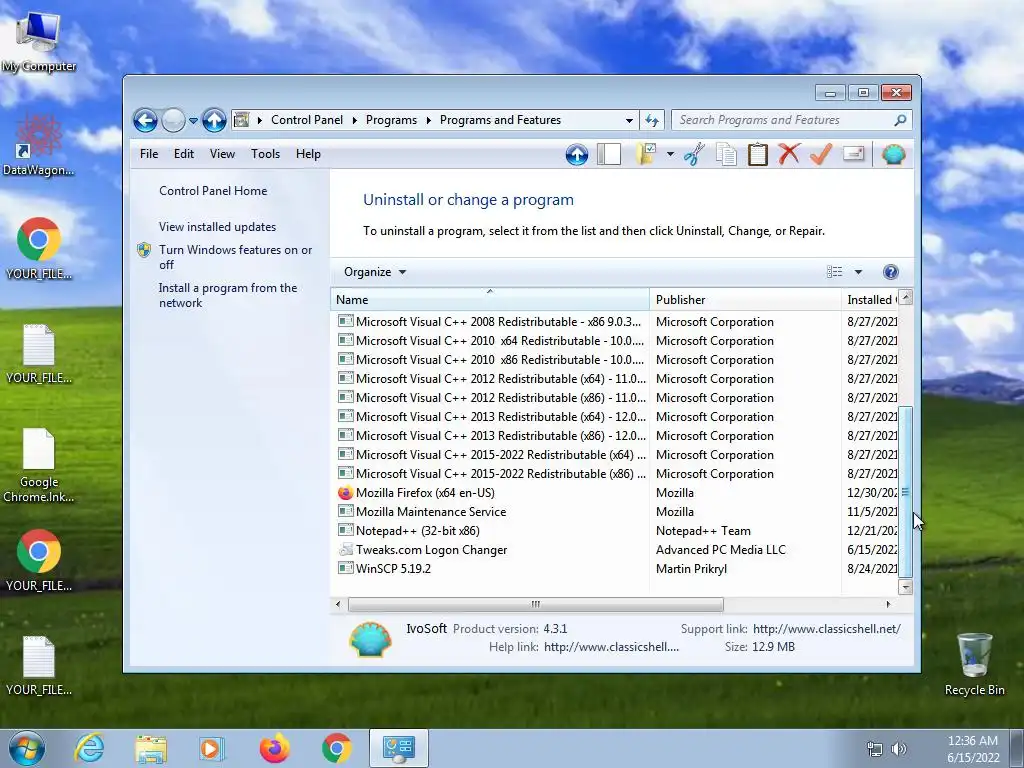This screenshot has width=1024, height=768.
Task: Click Install a program from the network
Action: pos(227,295)
